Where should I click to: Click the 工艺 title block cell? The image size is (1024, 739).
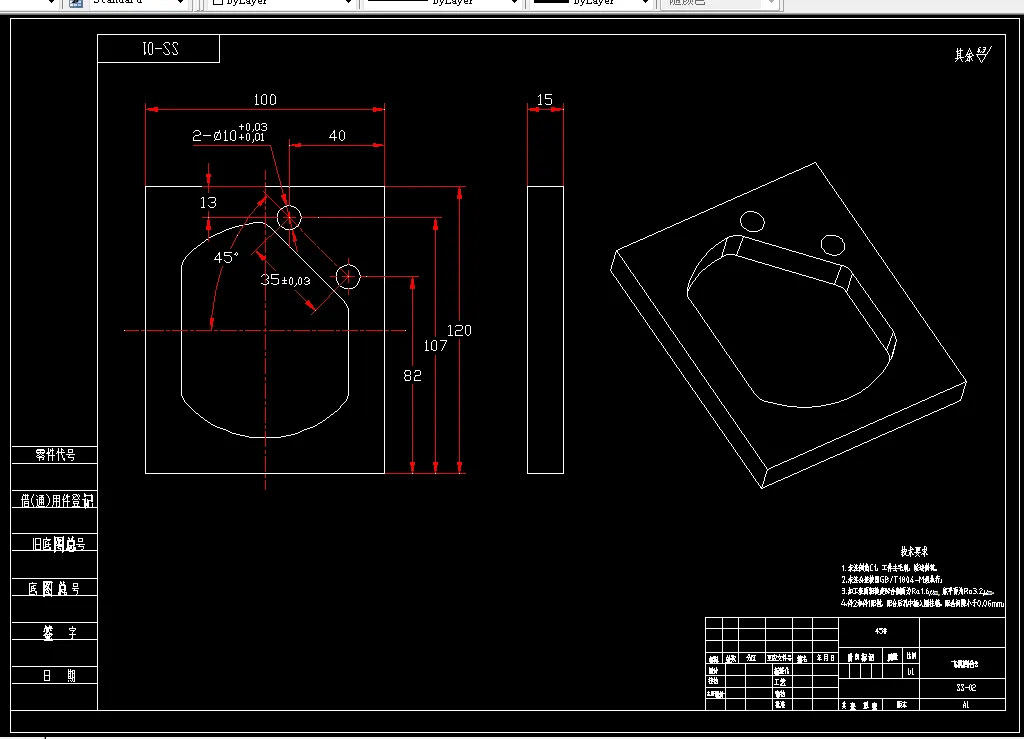780,682
